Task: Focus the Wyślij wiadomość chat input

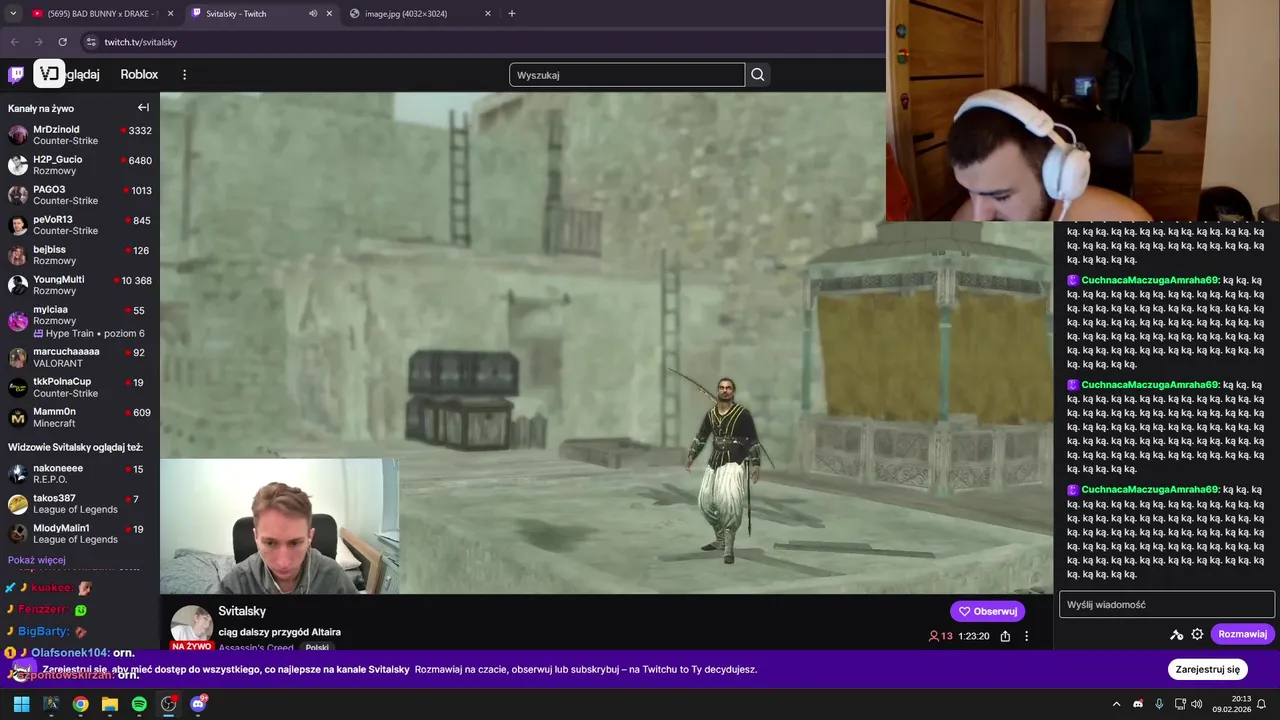Action: click(1167, 604)
